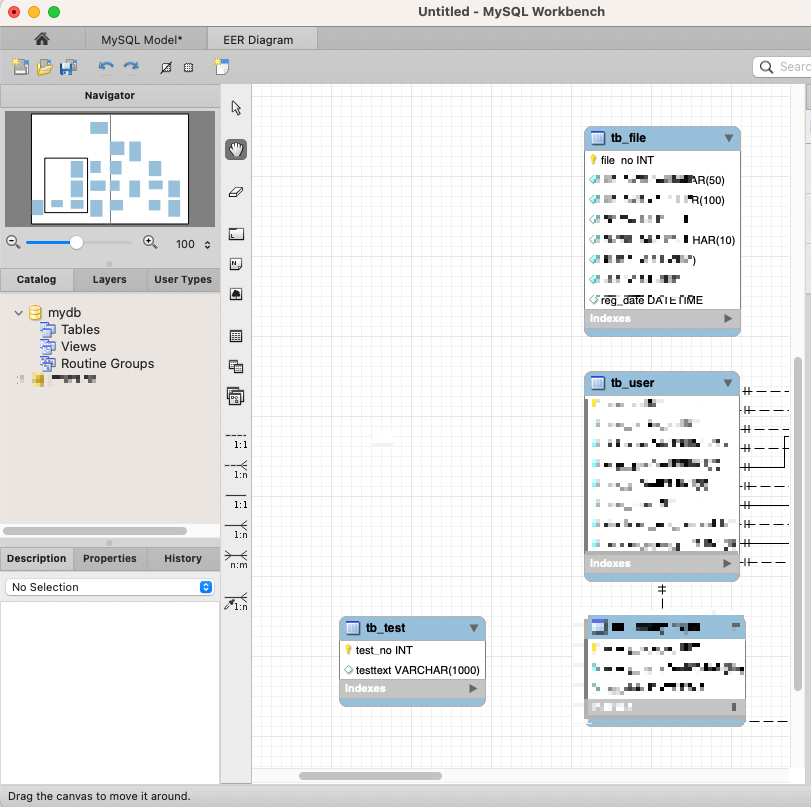The width and height of the screenshot is (811, 807).
Task: Select the tb_file table title
Action: pyautogui.click(x=628, y=138)
